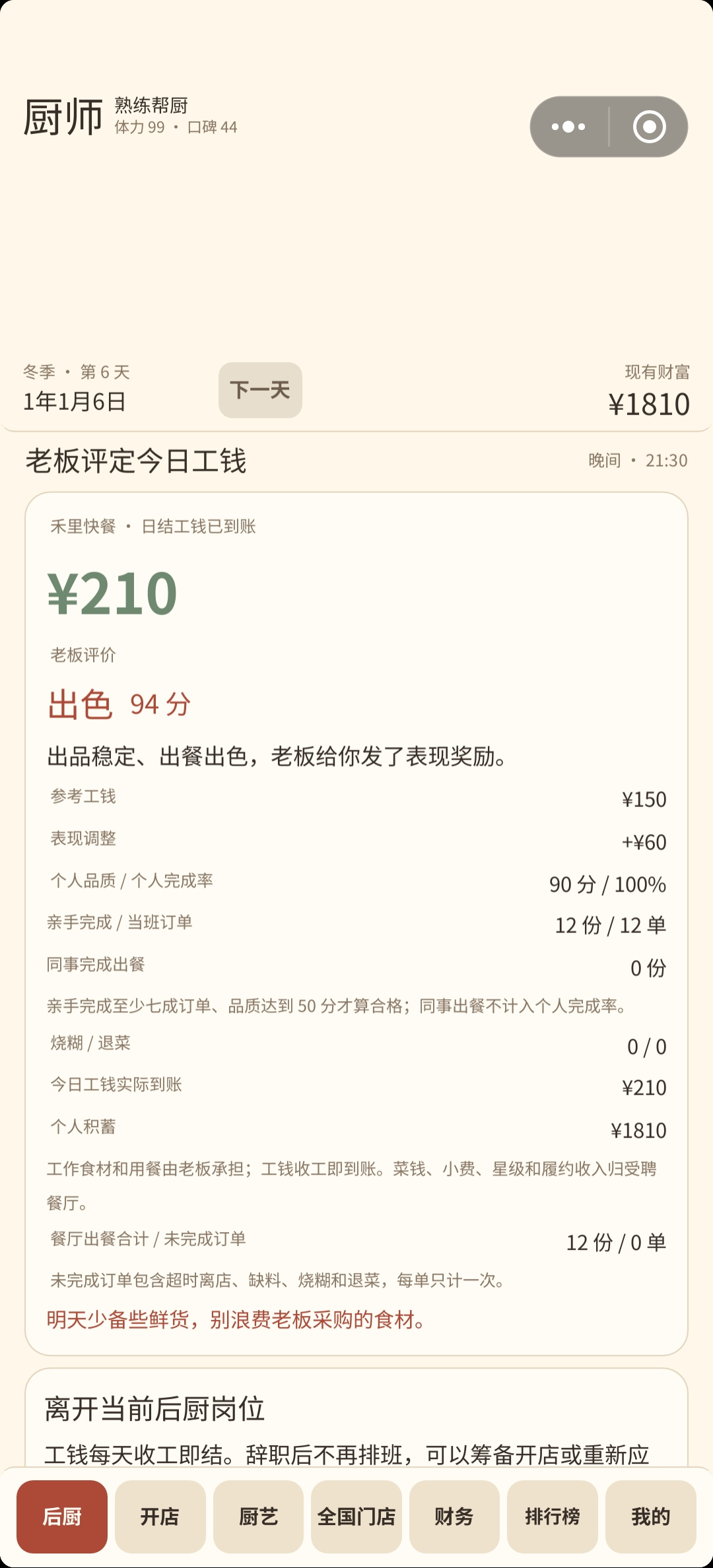Screen dimensions: 713x1568
Task: Switch to the 后厨 tab
Action: click(x=62, y=1517)
